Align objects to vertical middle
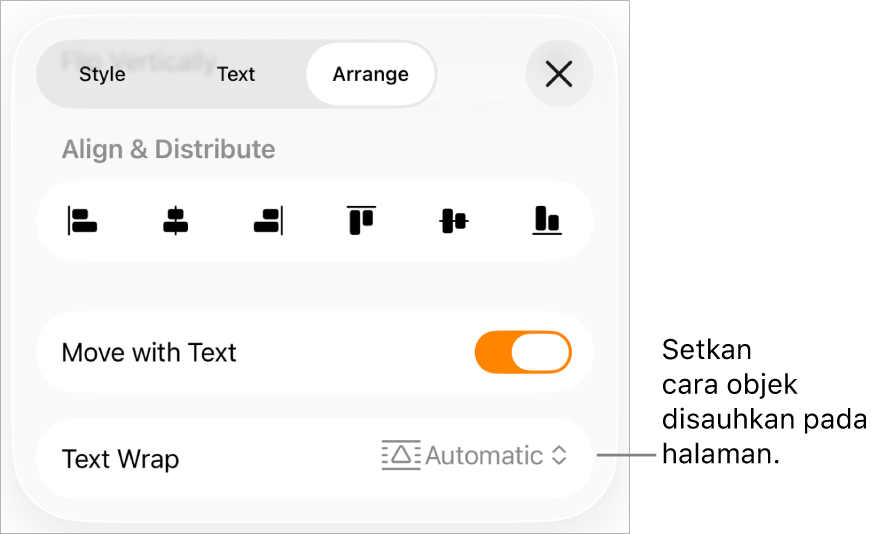 (454, 220)
